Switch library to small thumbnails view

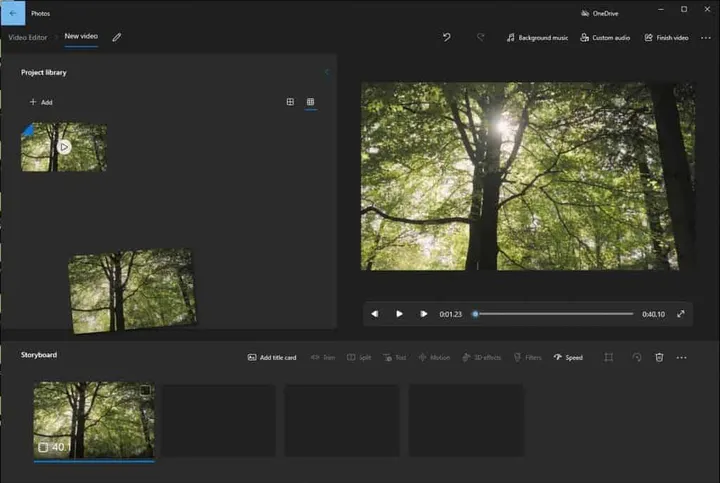311,102
